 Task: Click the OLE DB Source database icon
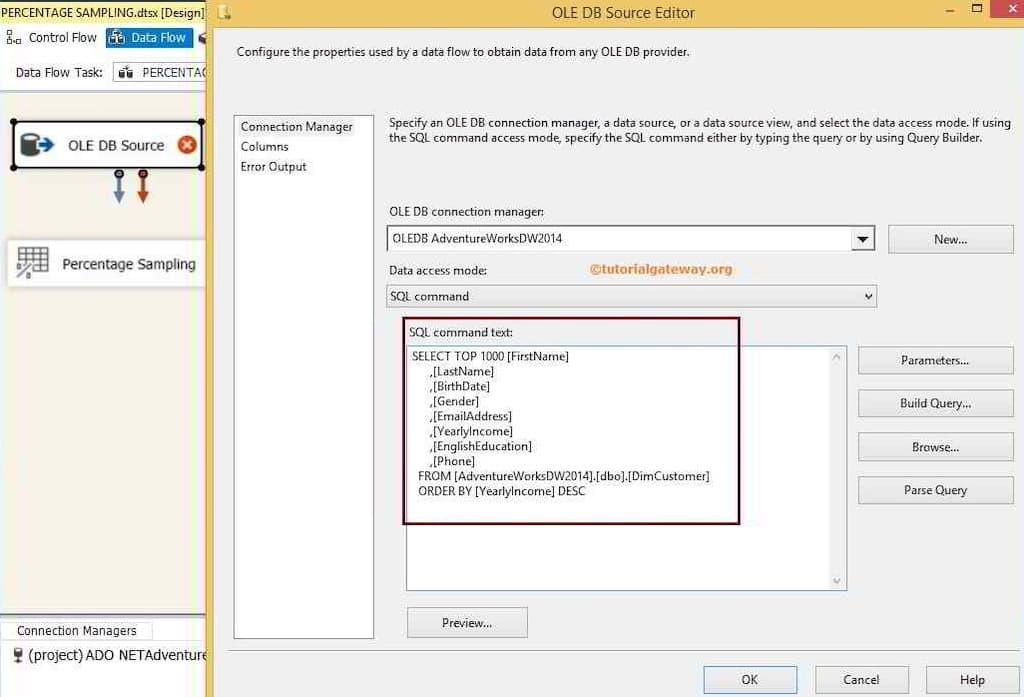(x=37, y=144)
